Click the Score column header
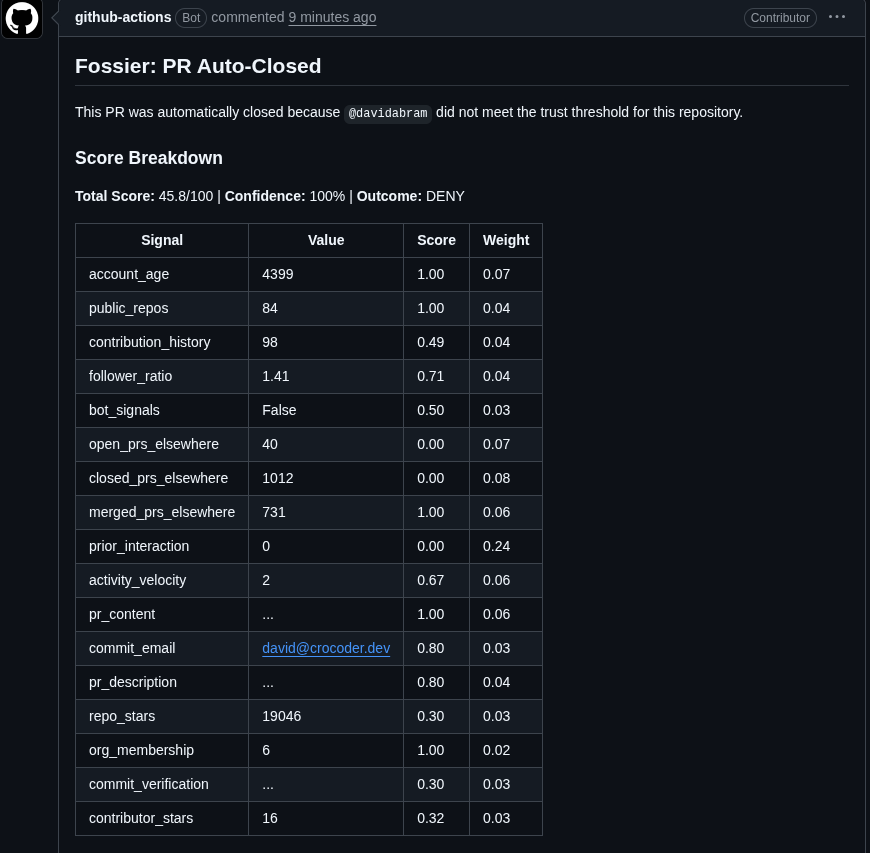 point(436,240)
